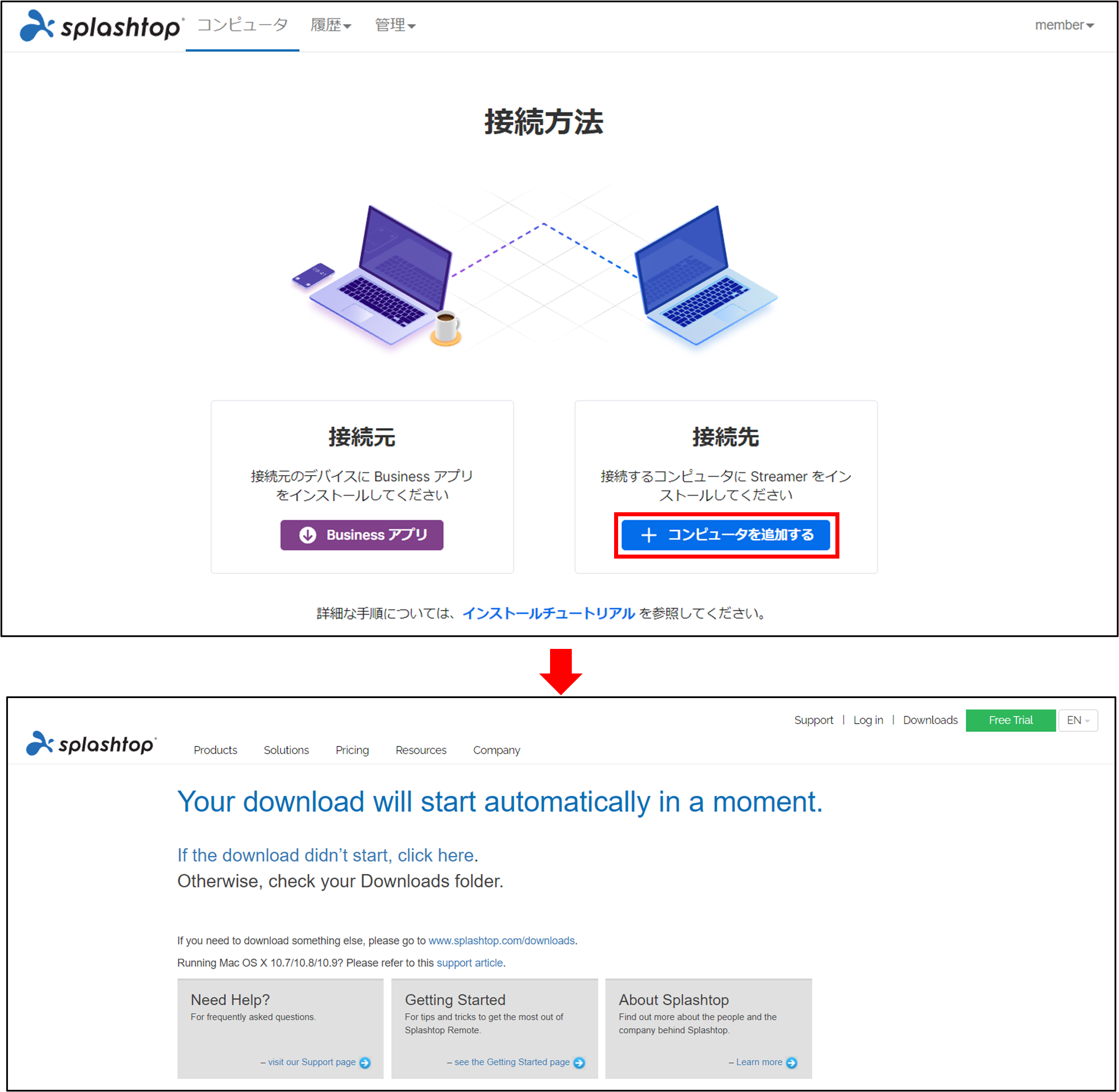Click the Downloads link in the top bar

tap(930, 720)
